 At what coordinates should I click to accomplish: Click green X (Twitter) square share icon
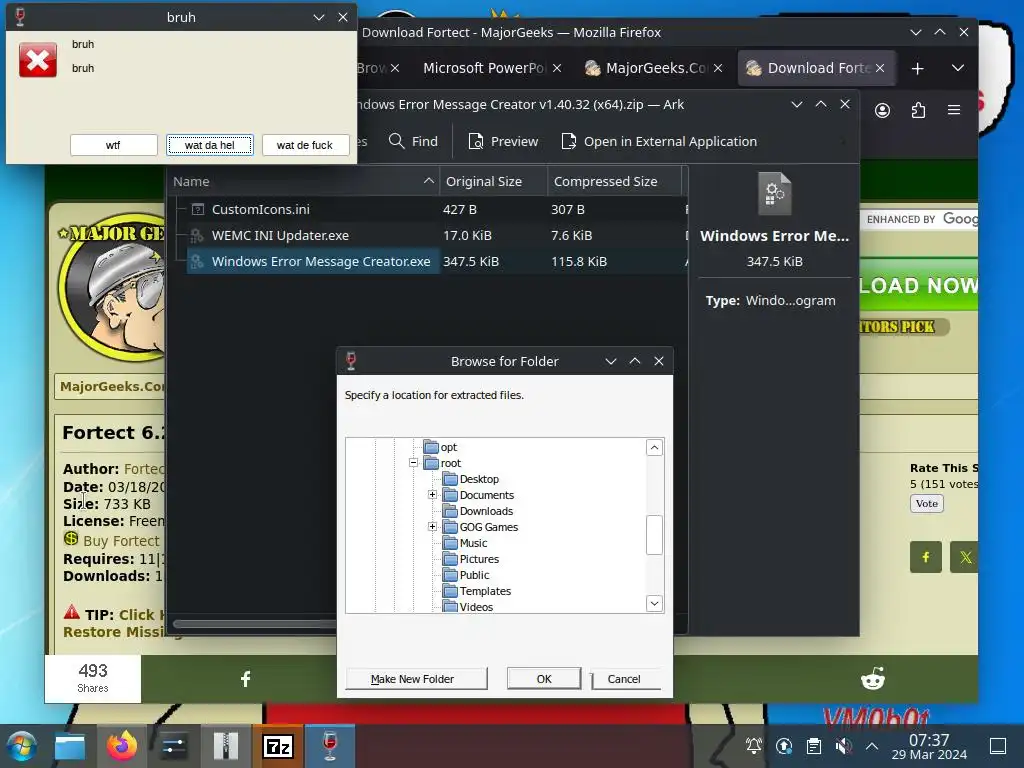(x=964, y=557)
